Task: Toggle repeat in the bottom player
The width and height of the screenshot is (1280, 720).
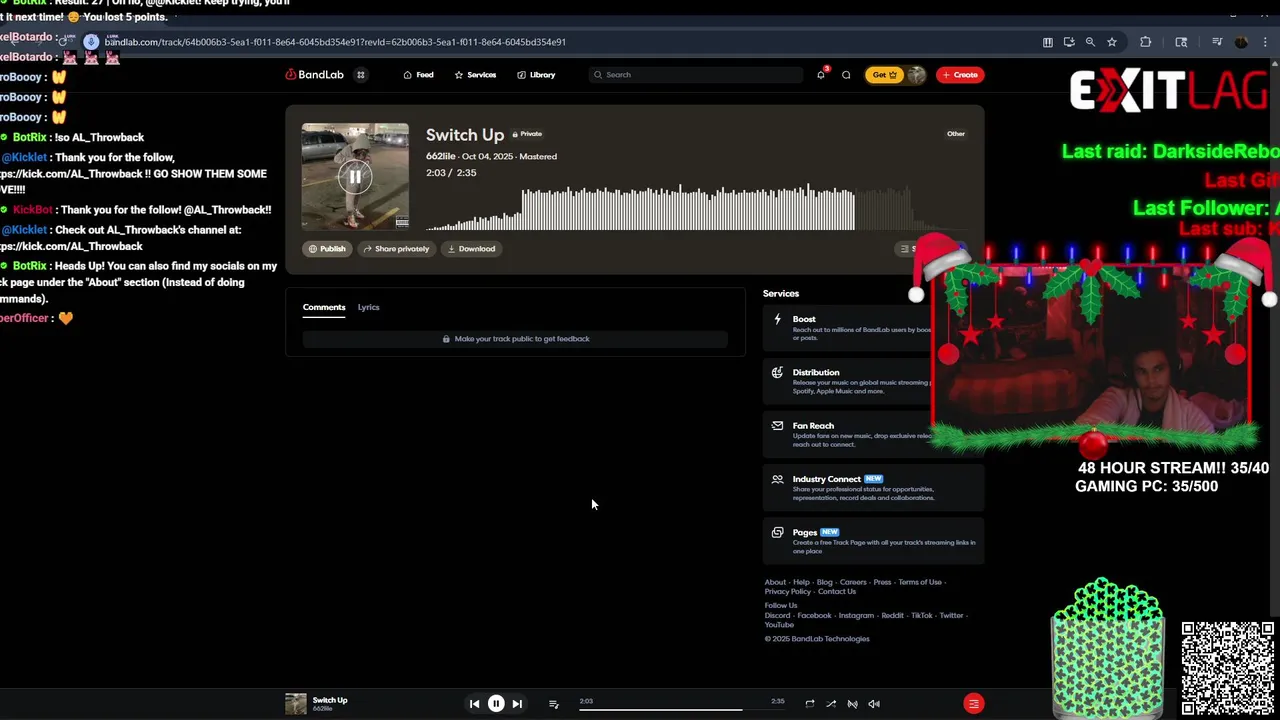Action: [809, 704]
